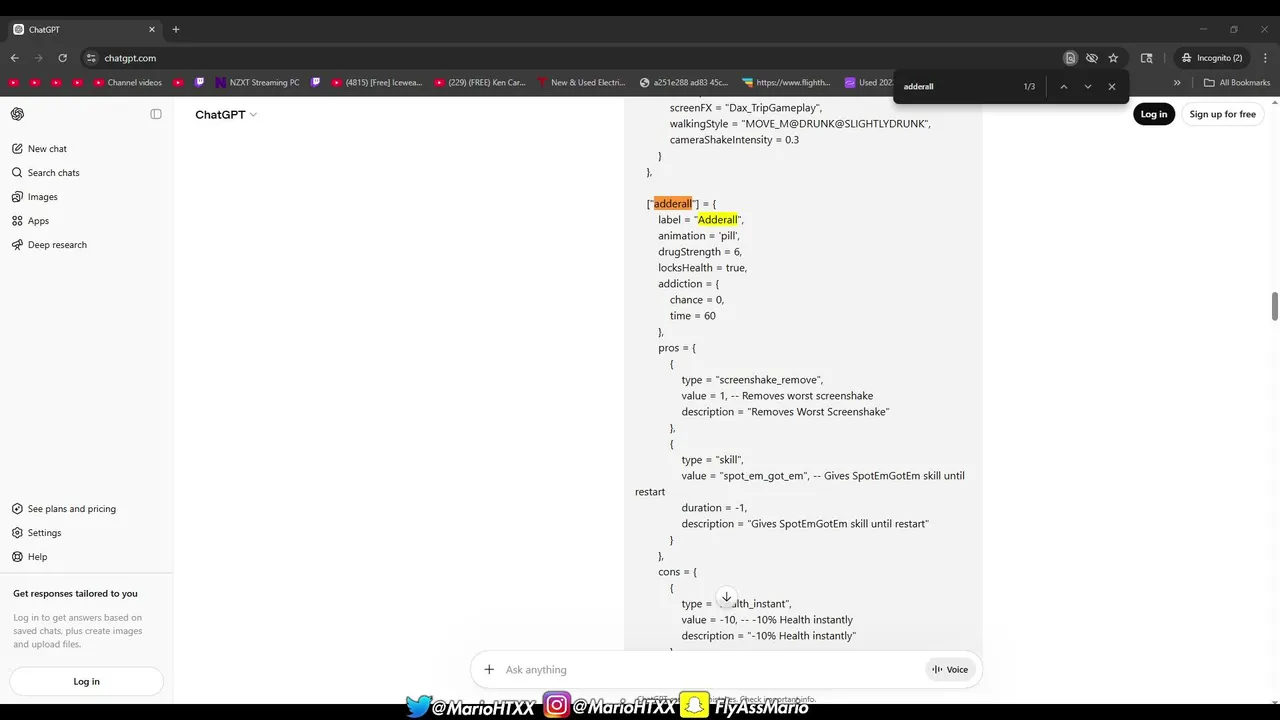Go to previous find result
Image resolution: width=1280 pixels, height=720 pixels.
1063,87
